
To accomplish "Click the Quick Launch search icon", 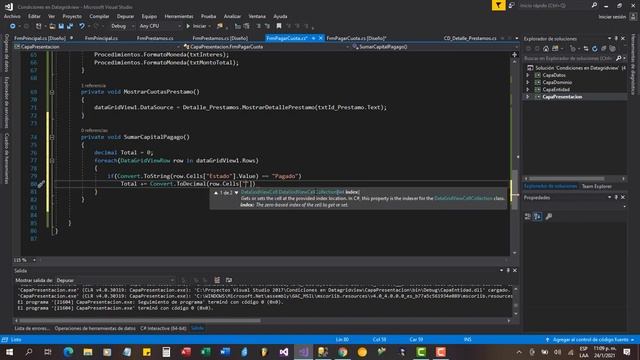I will [x=594, y=5].
